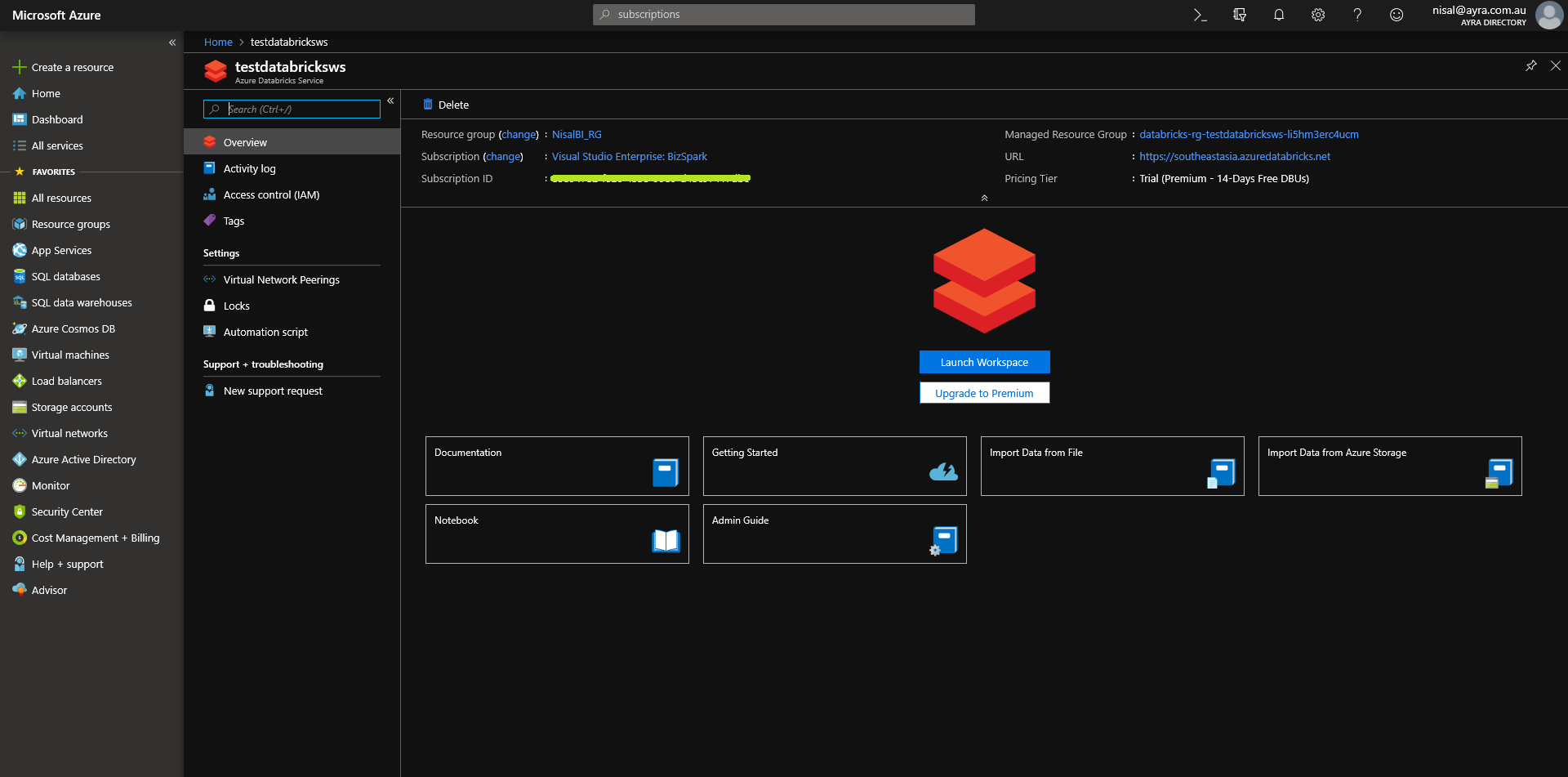Change the subscription link

(x=503, y=157)
